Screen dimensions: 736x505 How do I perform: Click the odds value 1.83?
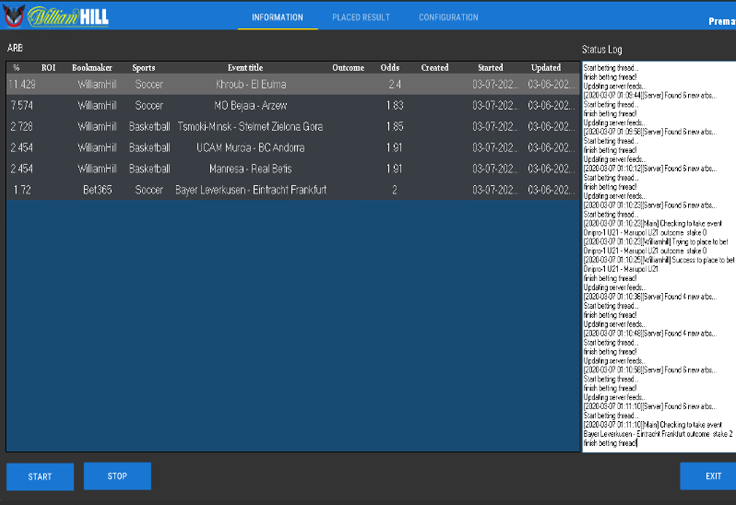coord(395,106)
